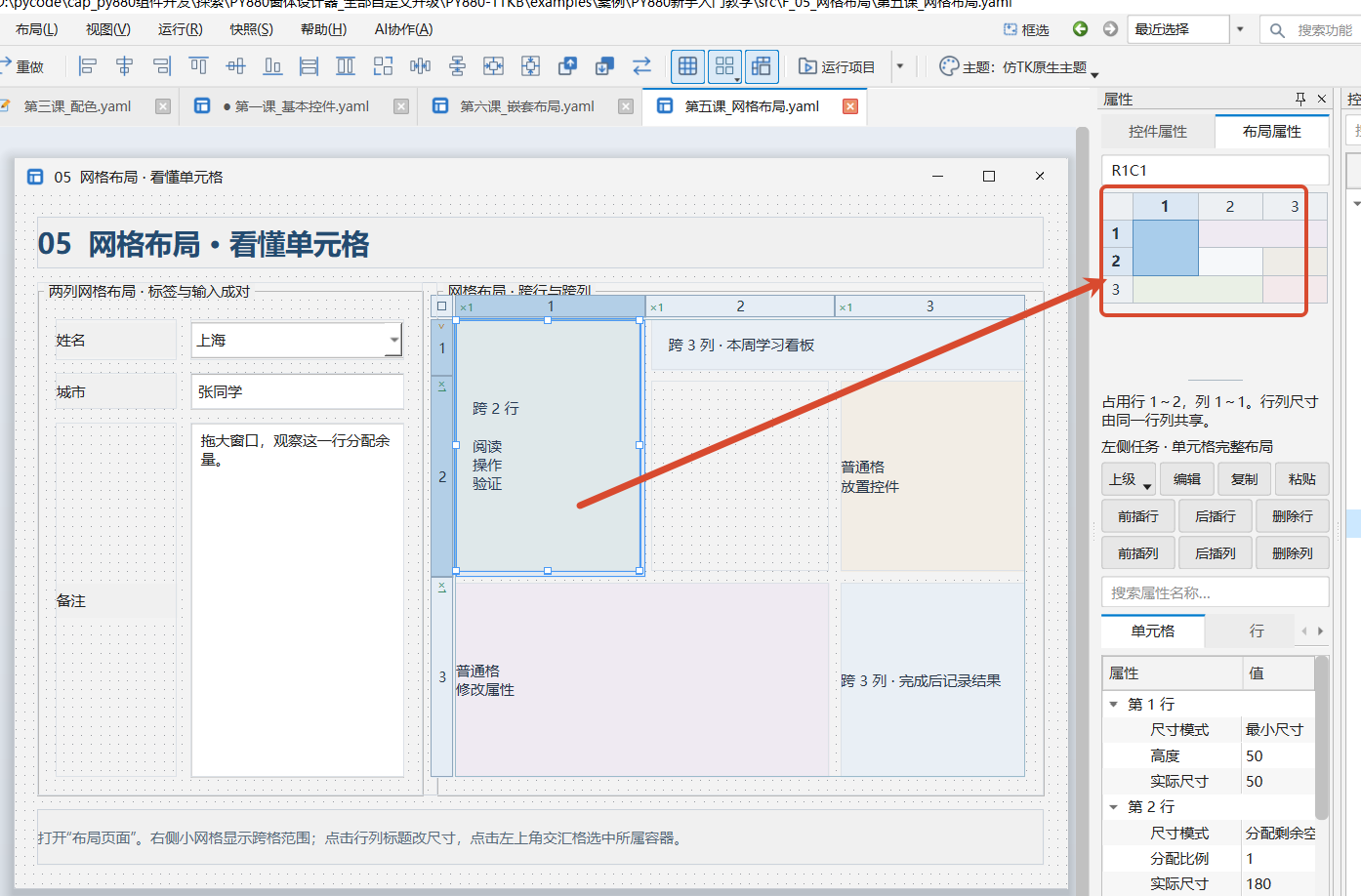Click the navigate forward gray arrow
1361x896 pixels.
pos(1110,29)
